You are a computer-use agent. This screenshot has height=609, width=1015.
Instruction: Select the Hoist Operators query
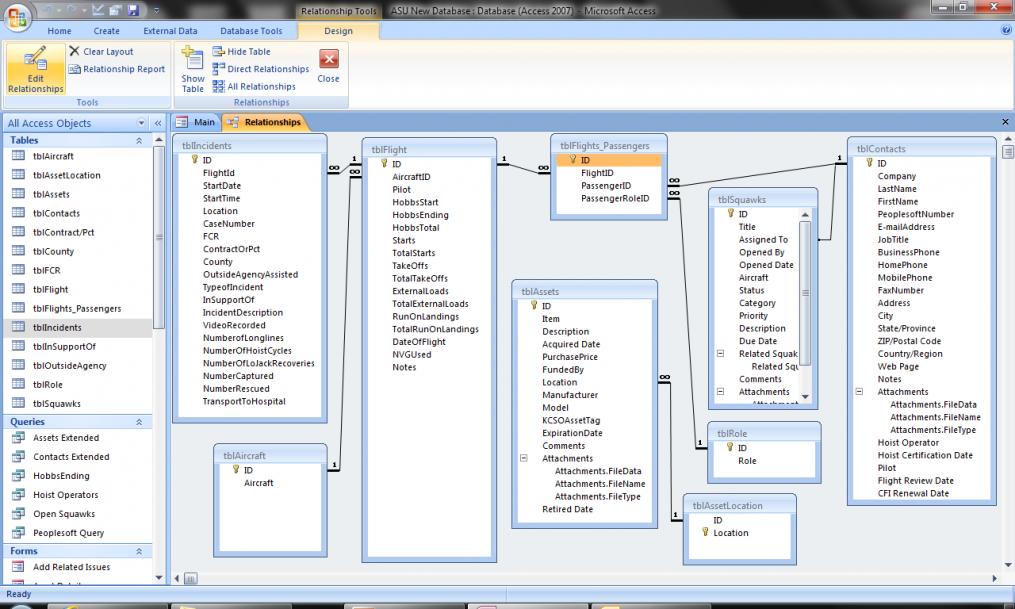click(65, 495)
